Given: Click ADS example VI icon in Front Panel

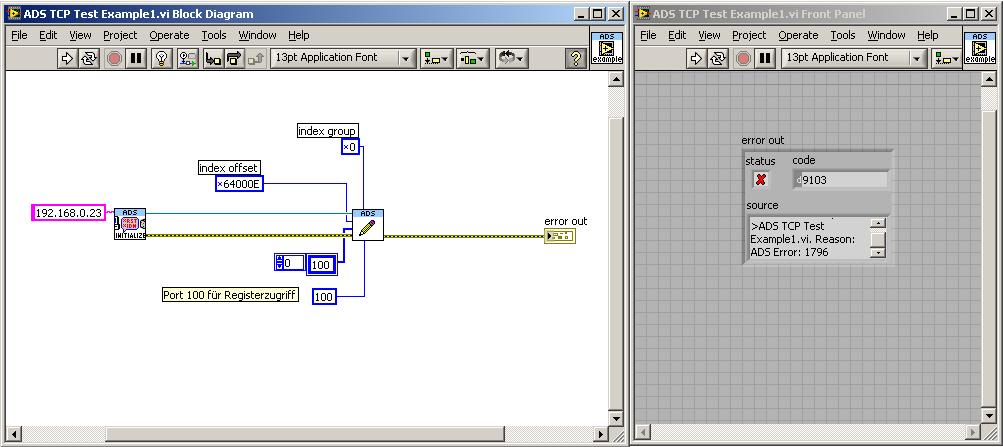Looking at the screenshot, I should (980, 48).
